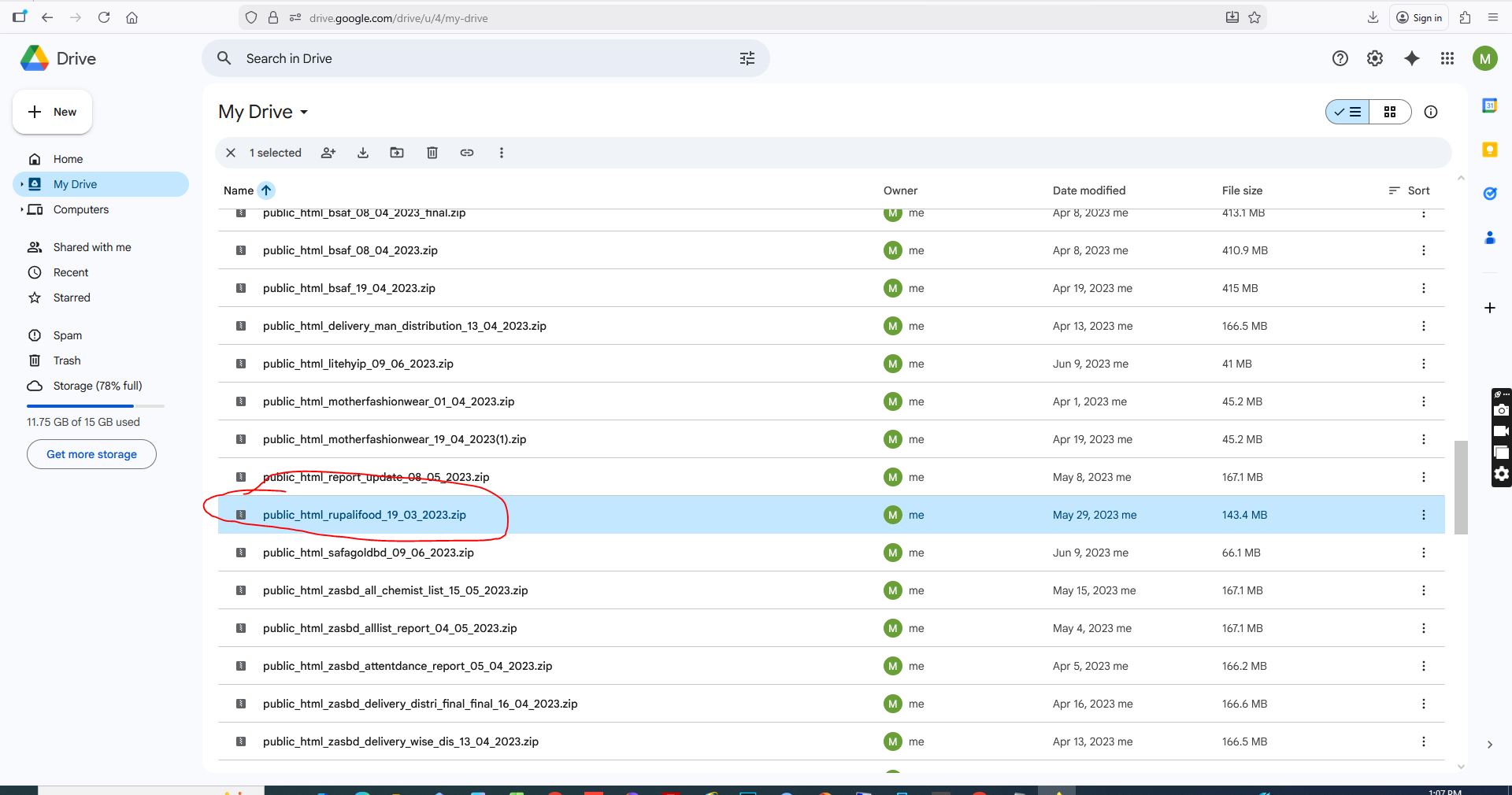
Task: Switch to grid layout view
Action: pos(1390,112)
